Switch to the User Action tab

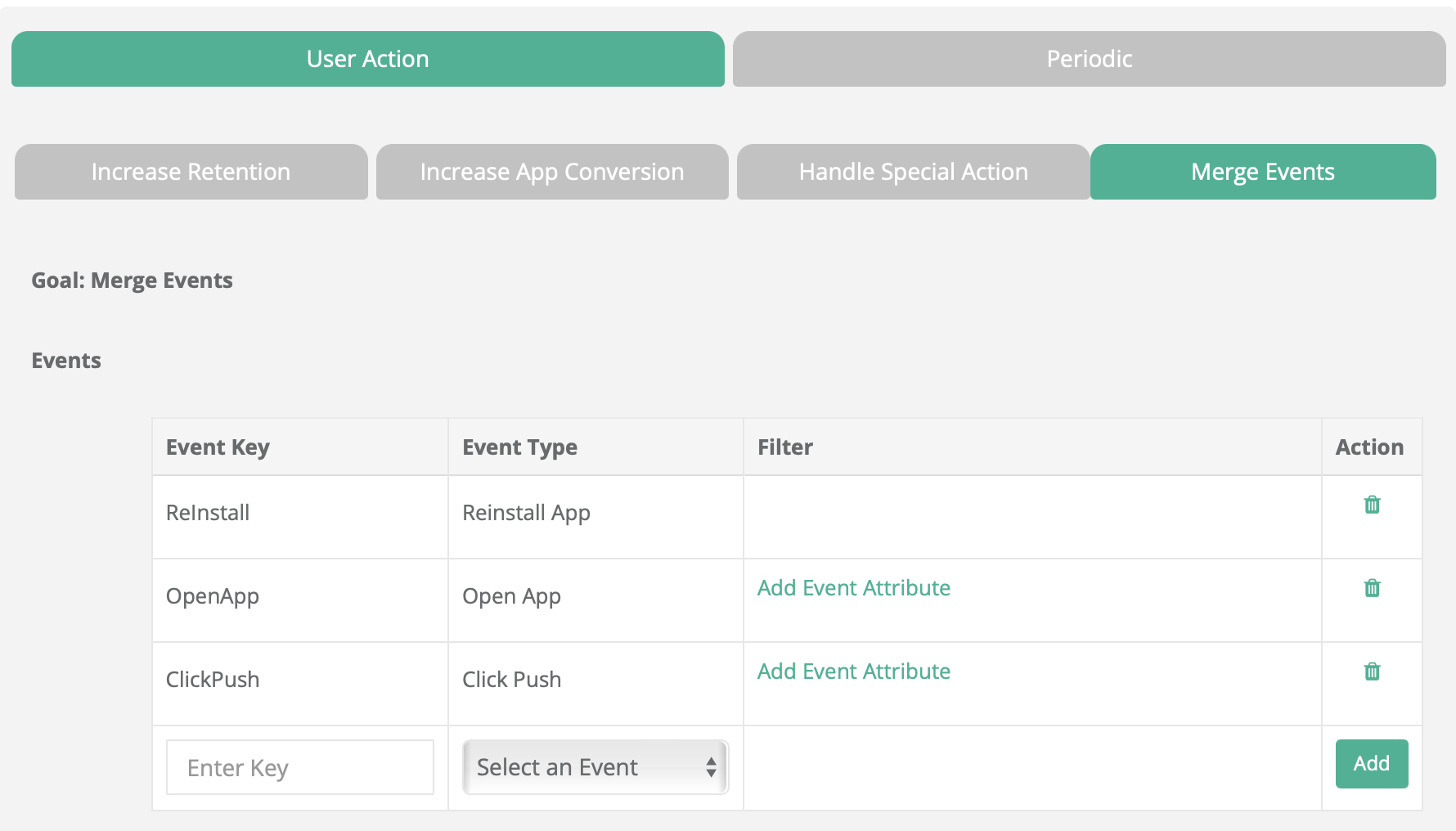[367, 59]
